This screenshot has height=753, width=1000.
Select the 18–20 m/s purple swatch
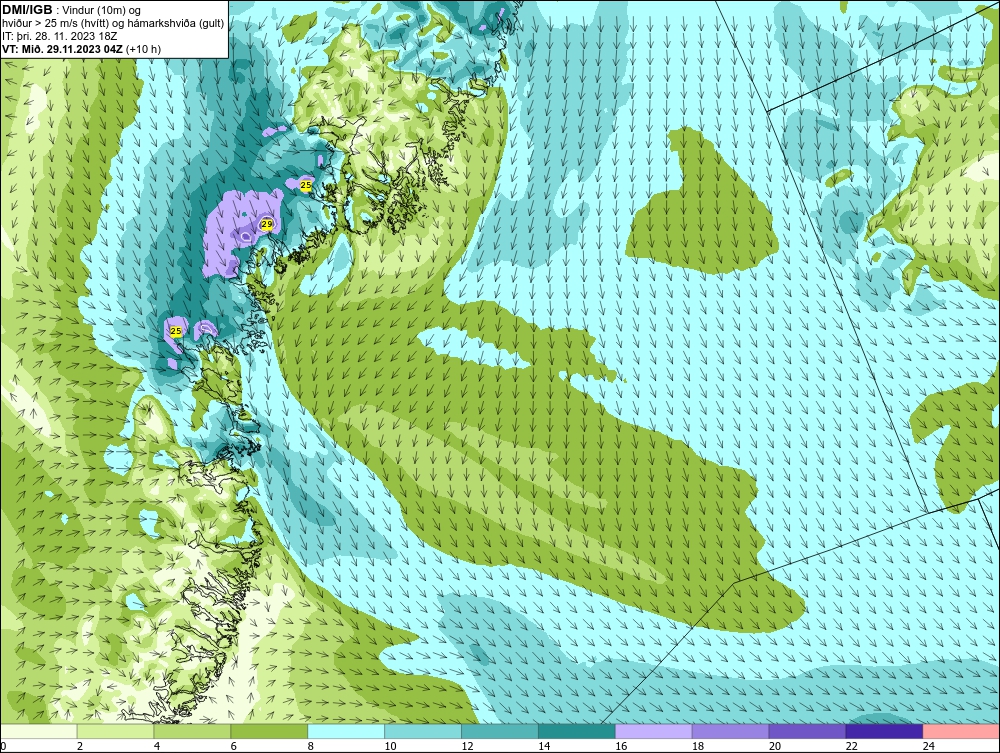tap(730, 731)
